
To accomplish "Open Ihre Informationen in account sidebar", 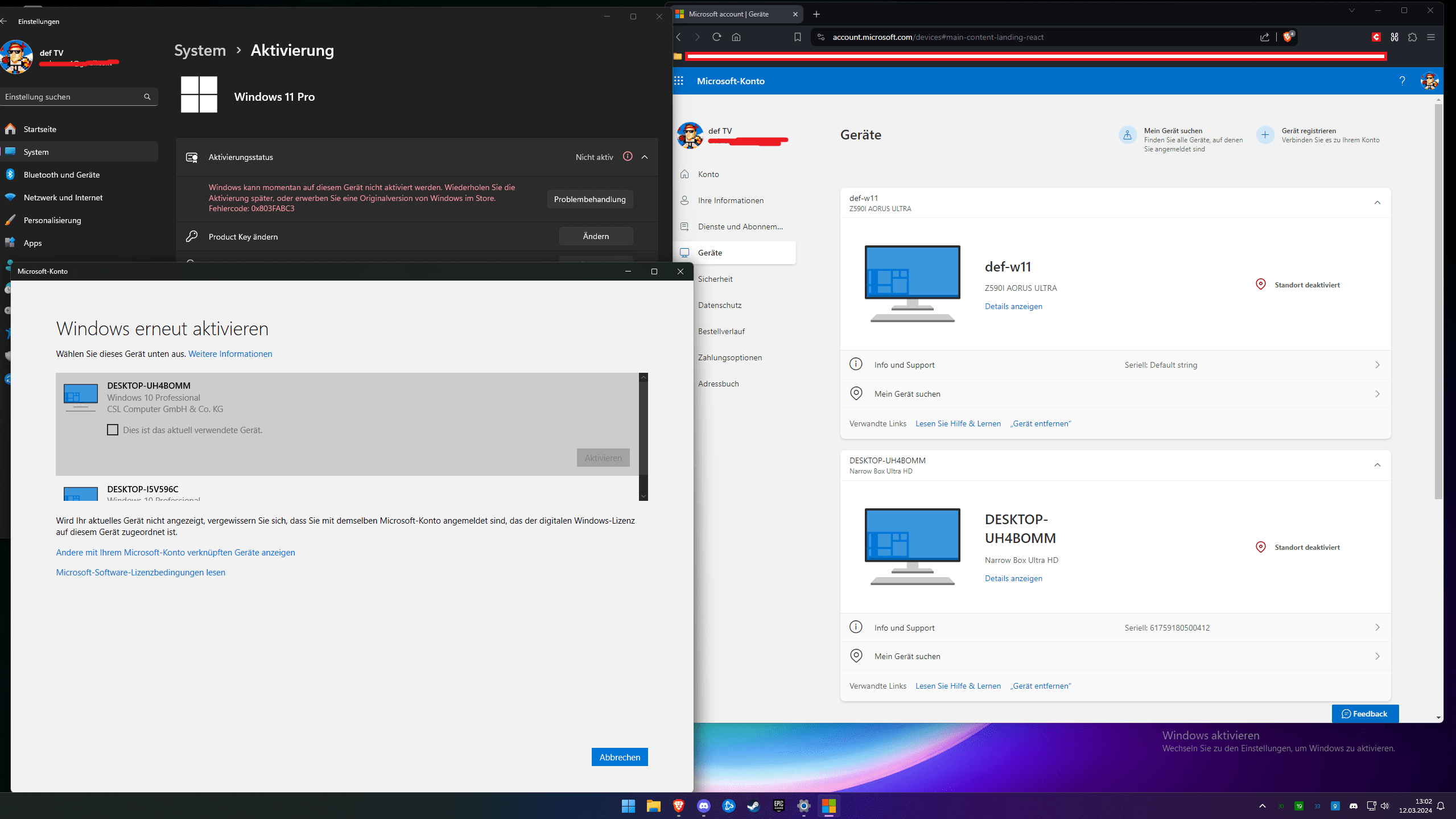I will (x=735, y=200).
